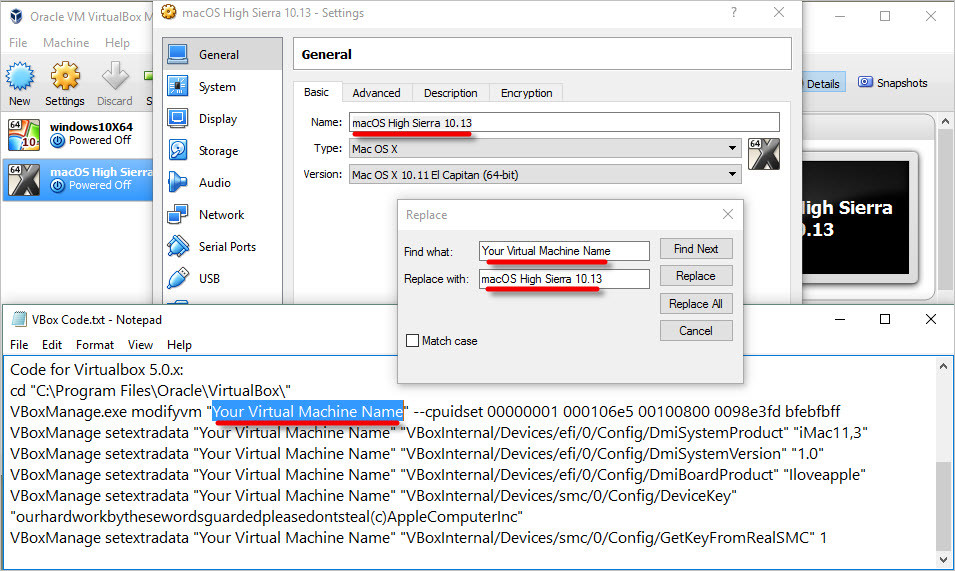The width and height of the screenshot is (955, 571).
Task: Open the Notepad View menu
Action: [140, 345]
